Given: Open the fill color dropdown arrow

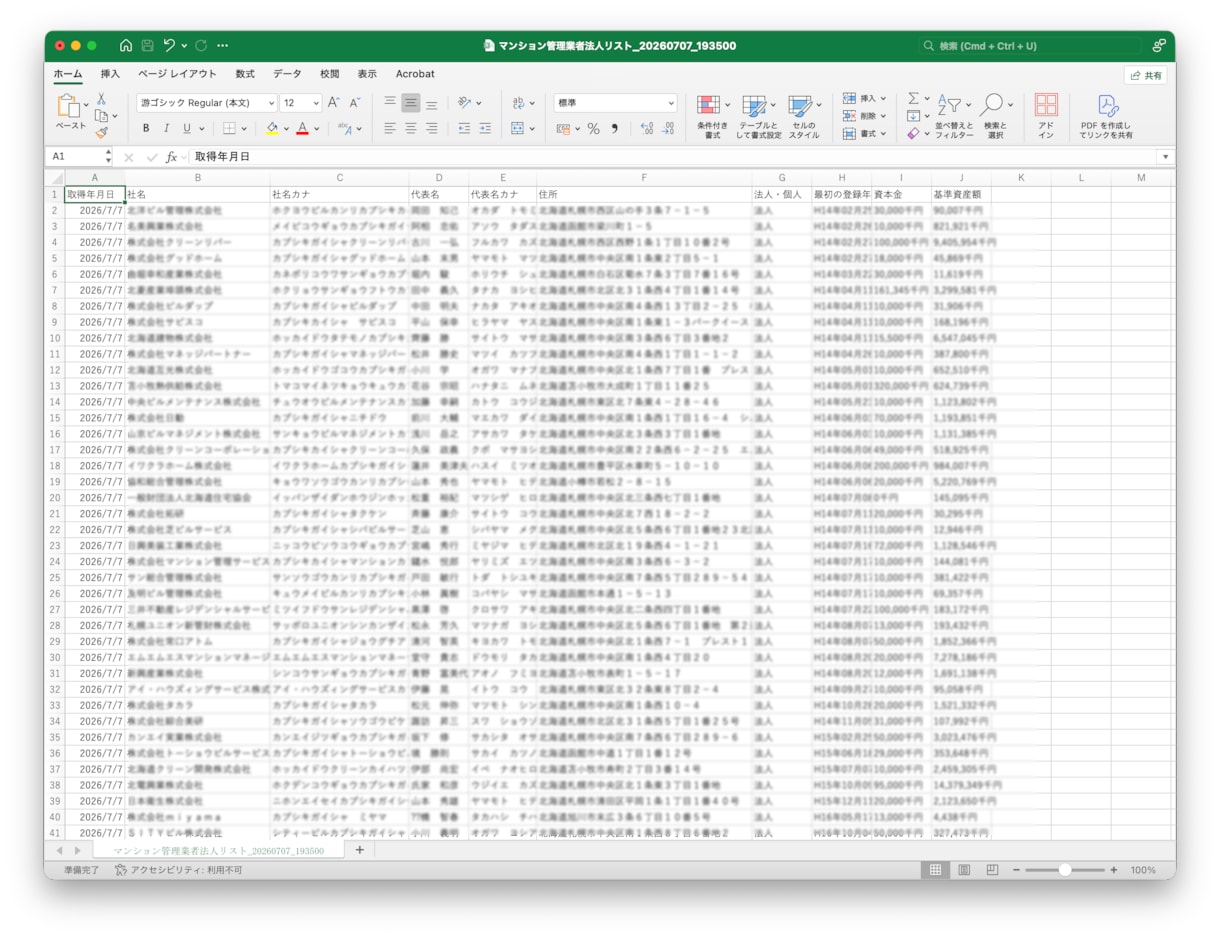Looking at the screenshot, I should [285, 129].
